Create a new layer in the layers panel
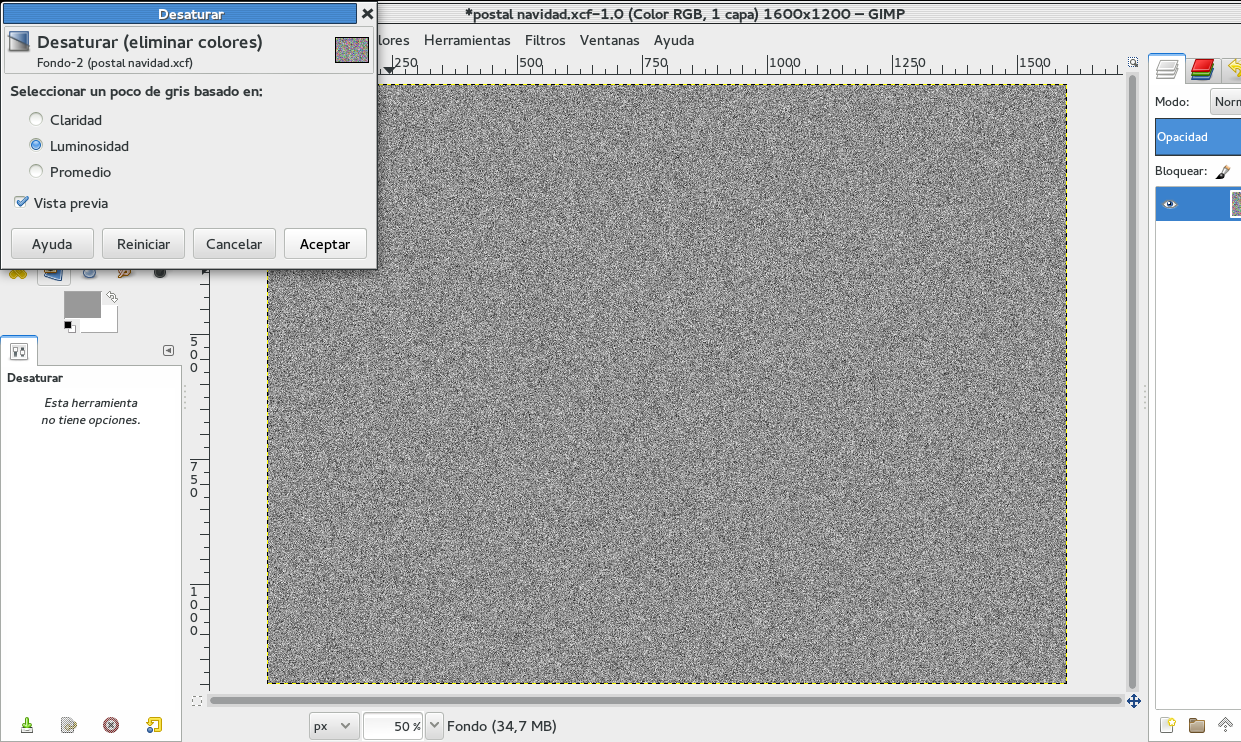Screen dimensions: 1241x742 pyautogui.click(x=1166, y=725)
